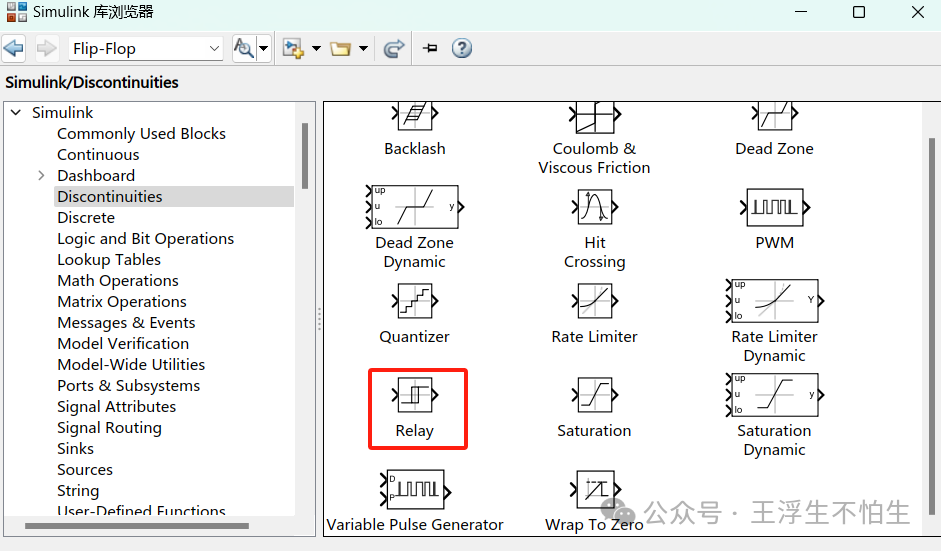The width and height of the screenshot is (941, 551).
Task: Open Messages & Events library
Action: click(126, 322)
